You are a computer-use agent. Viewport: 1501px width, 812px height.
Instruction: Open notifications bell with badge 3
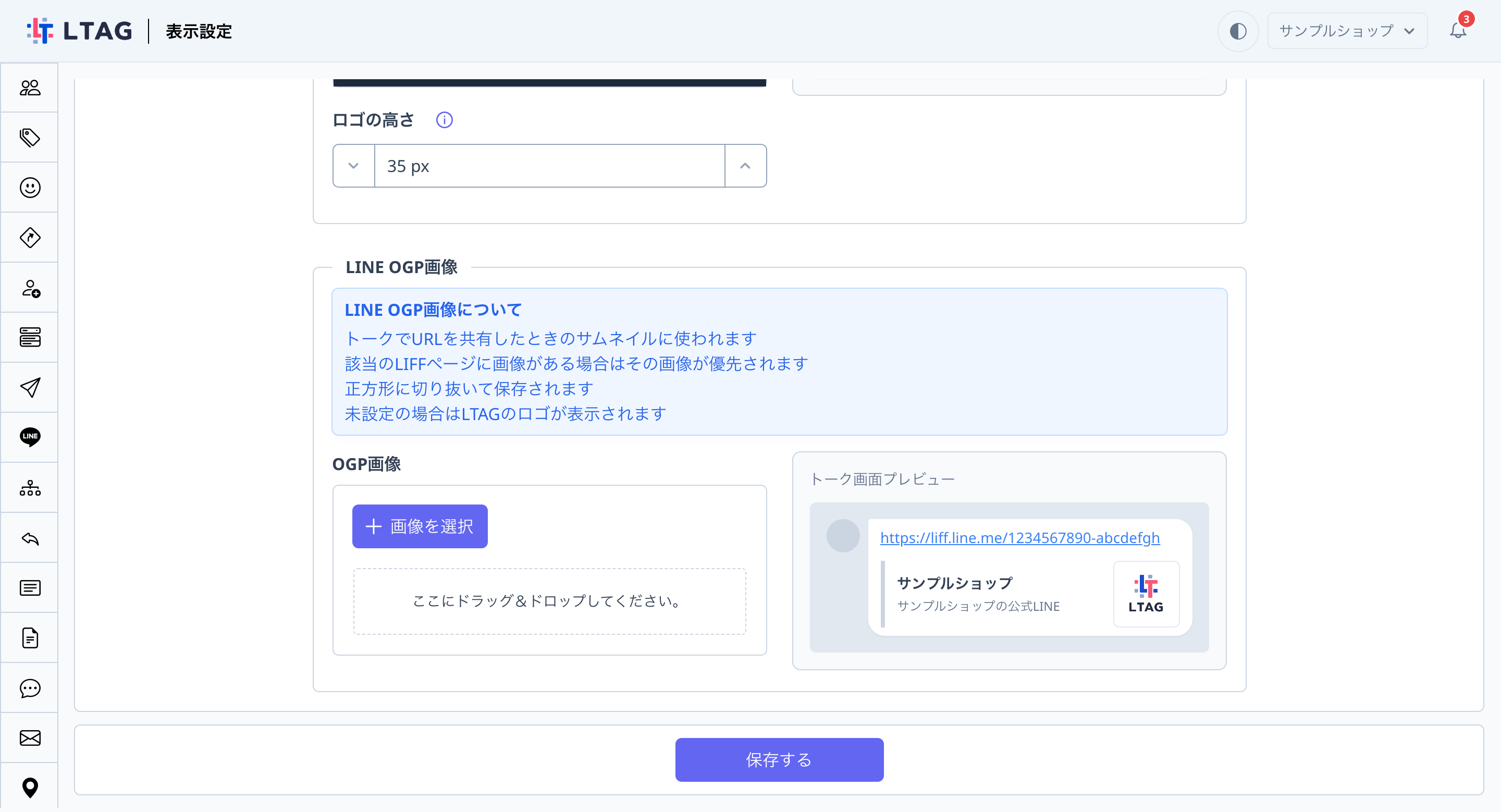coord(1458,30)
